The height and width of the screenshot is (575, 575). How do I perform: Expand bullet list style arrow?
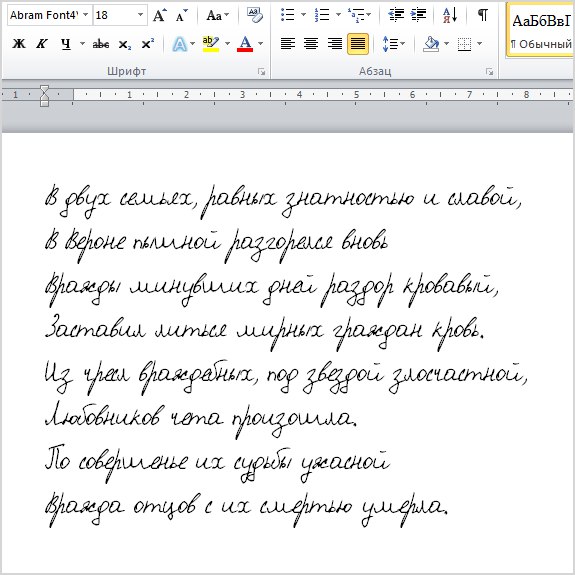pos(303,15)
